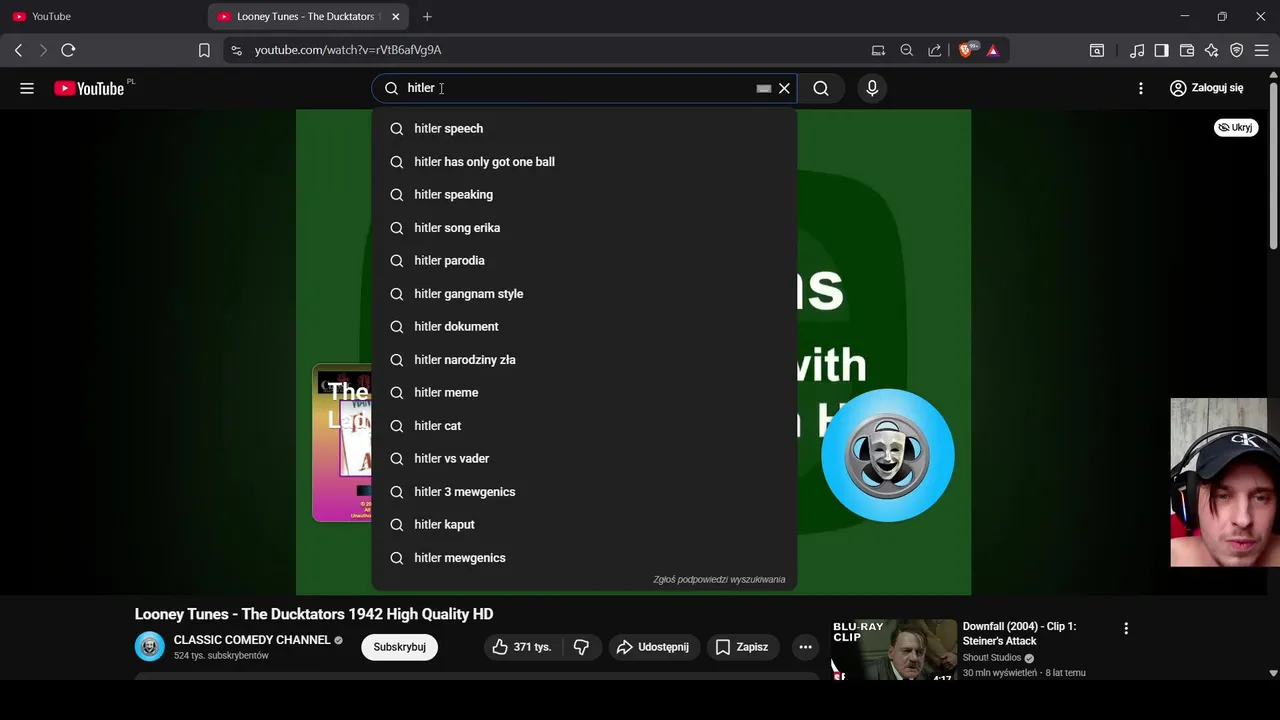This screenshot has width=1280, height=720.
Task: Bookmark this page in the address bar
Action: (204, 50)
